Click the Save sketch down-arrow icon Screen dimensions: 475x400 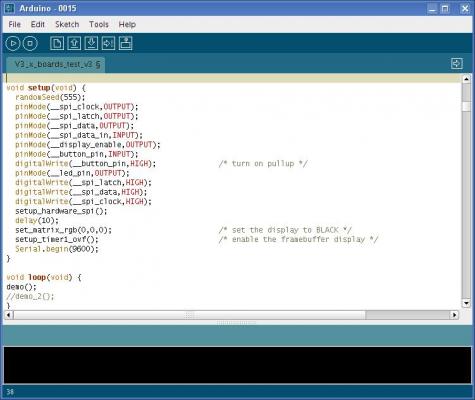tap(91, 43)
